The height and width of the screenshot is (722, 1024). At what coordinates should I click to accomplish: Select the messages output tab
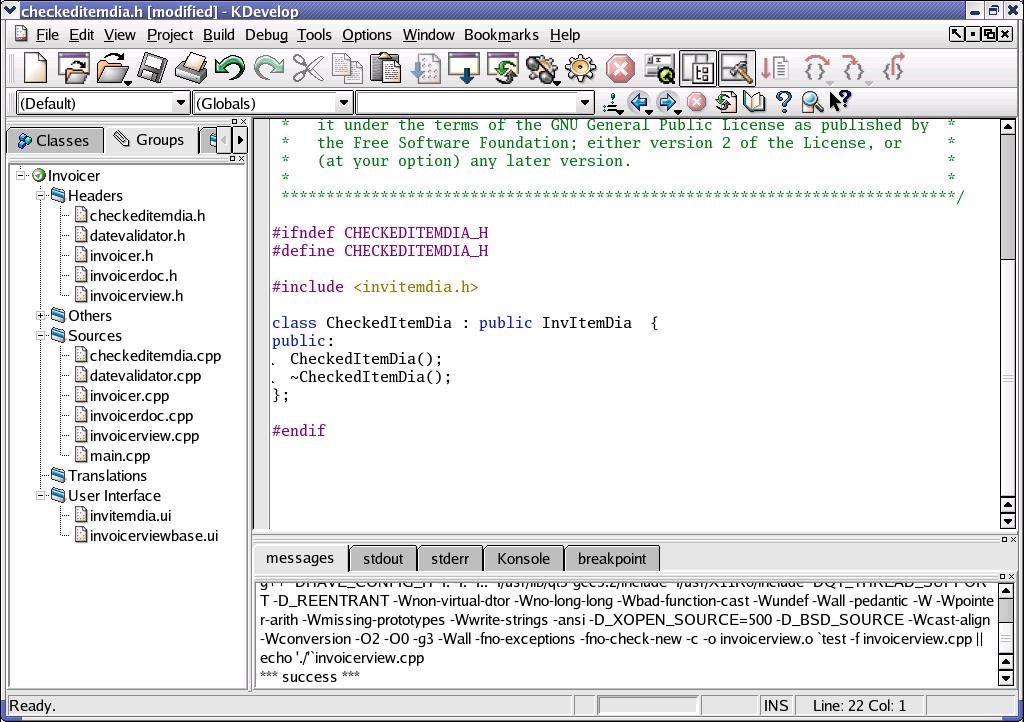pos(300,558)
